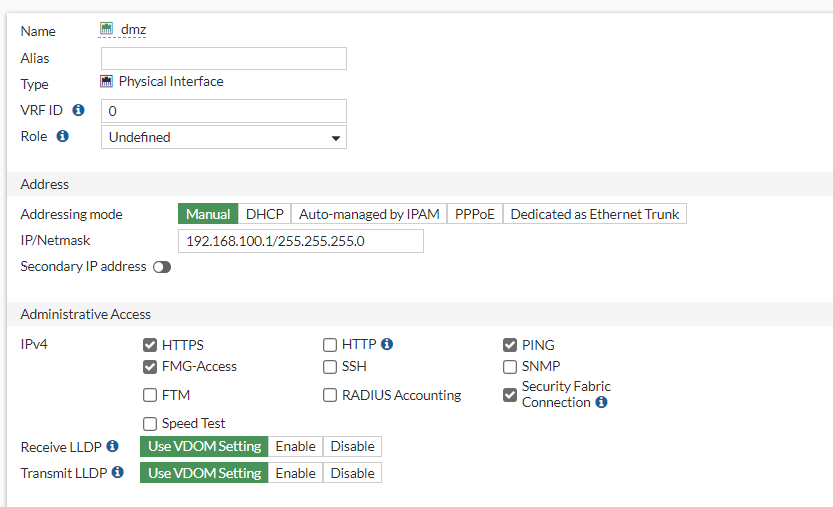Image resolution: width=833 pixels, height=507 pixels.
Task: Select Auto-managed by IPAM addressing mode
Action: coord(369,214)
